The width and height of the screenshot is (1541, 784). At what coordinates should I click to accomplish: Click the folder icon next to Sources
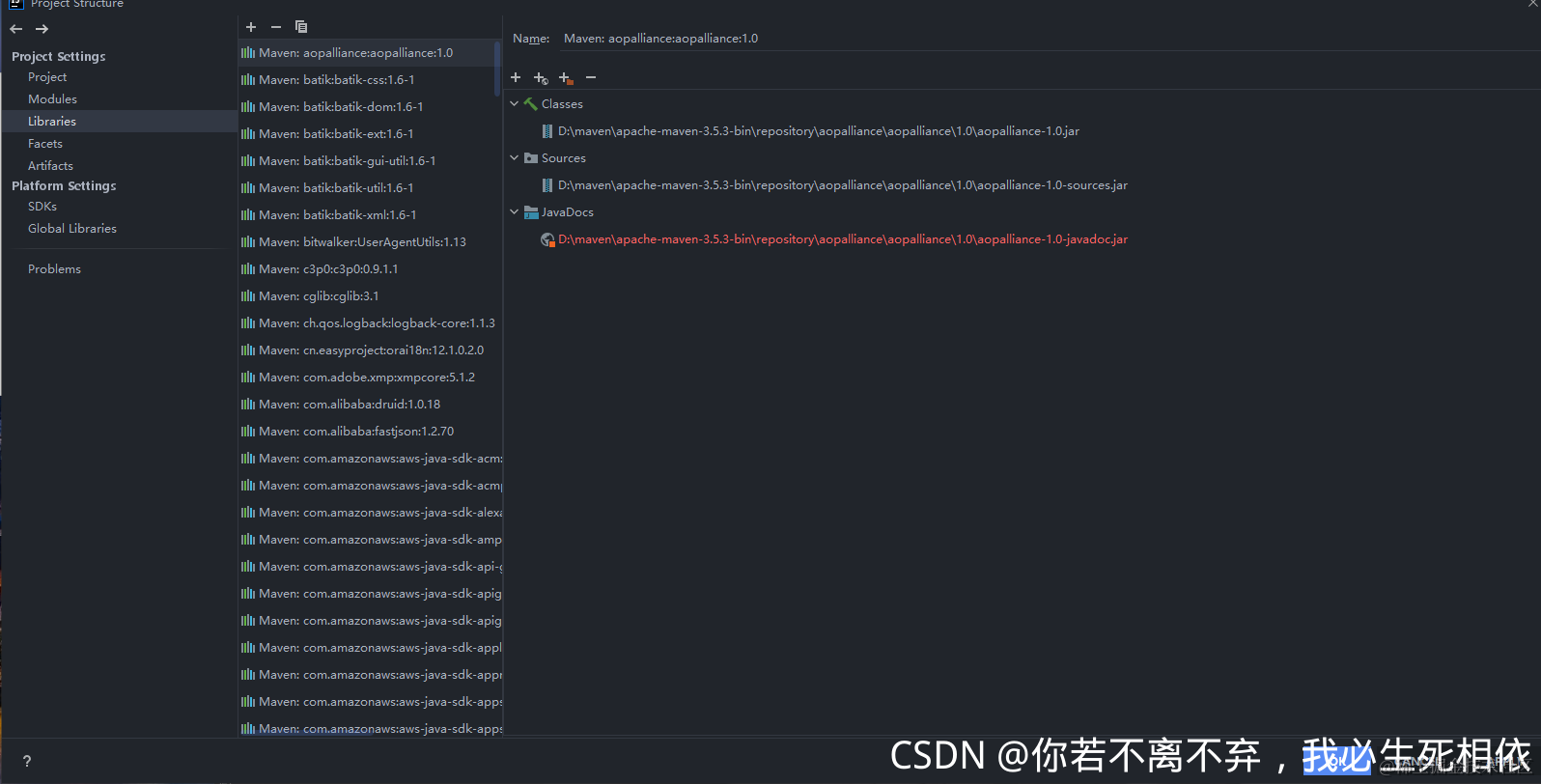pos(531,158)
